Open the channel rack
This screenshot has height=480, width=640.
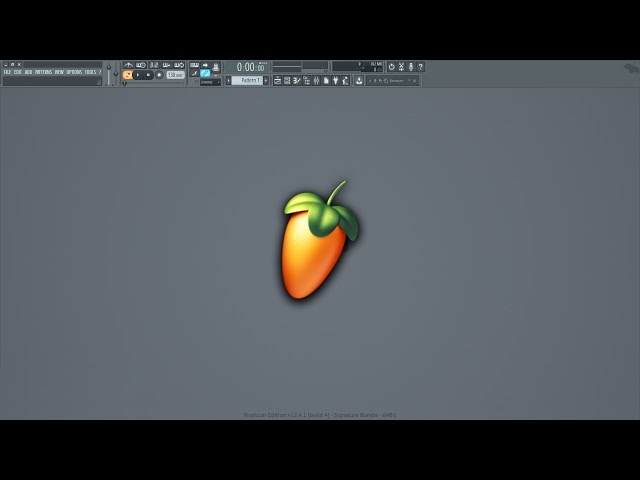pyautogui.click(x=287, y=80)
